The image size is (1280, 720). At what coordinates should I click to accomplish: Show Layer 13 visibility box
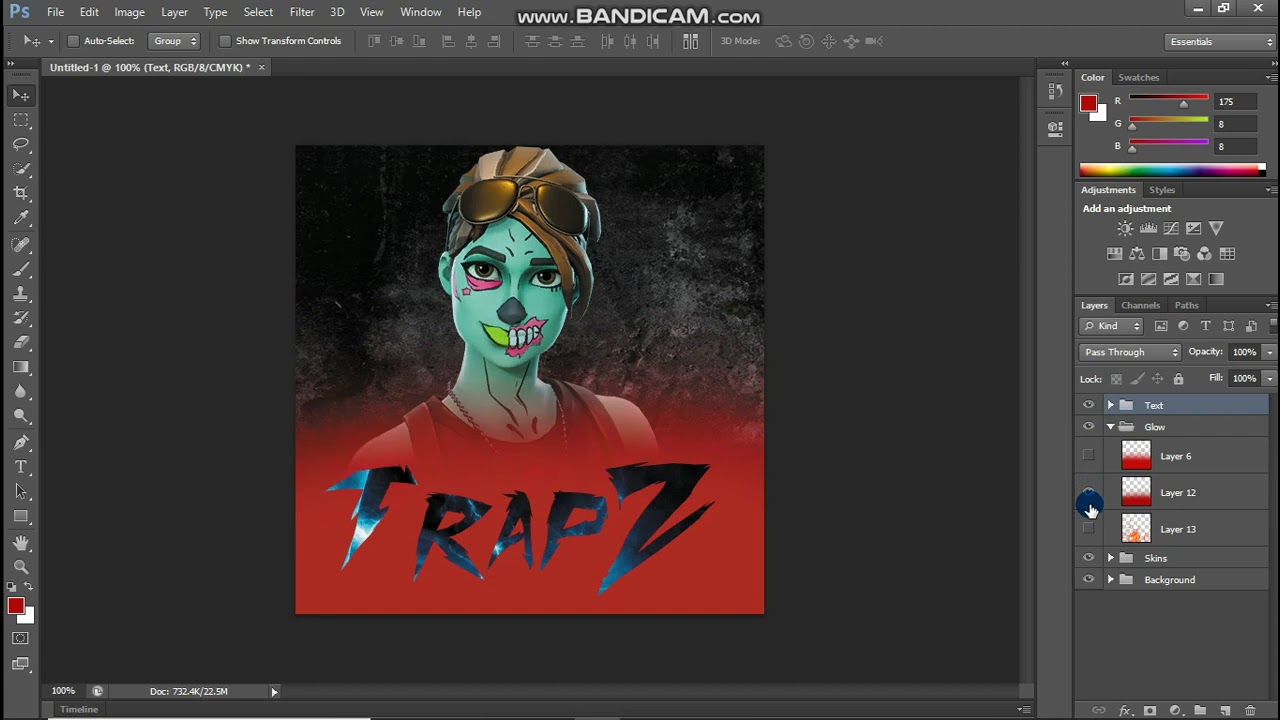coord(1088,529)
